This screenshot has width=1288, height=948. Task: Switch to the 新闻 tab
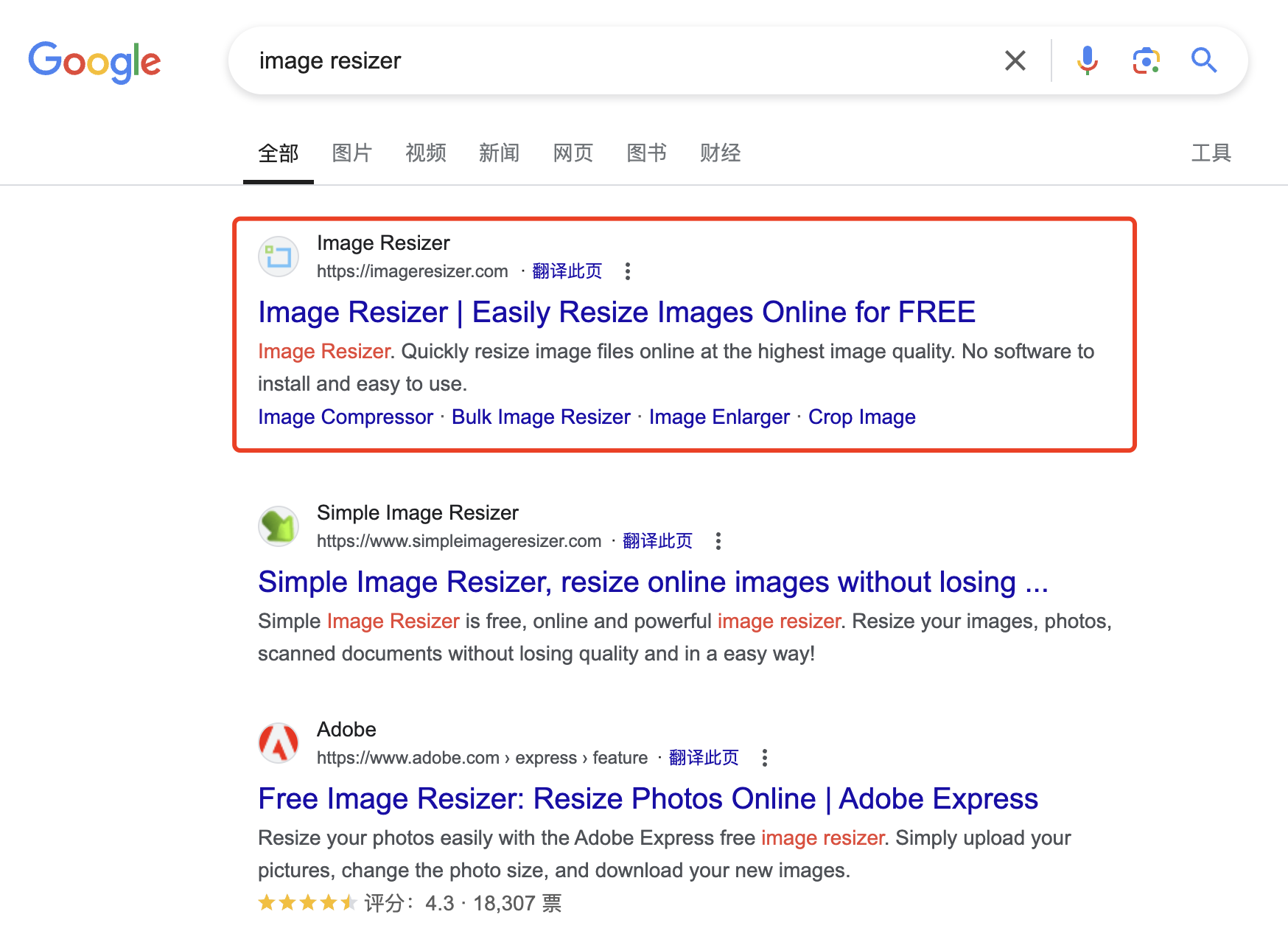(x=500, y=153)
